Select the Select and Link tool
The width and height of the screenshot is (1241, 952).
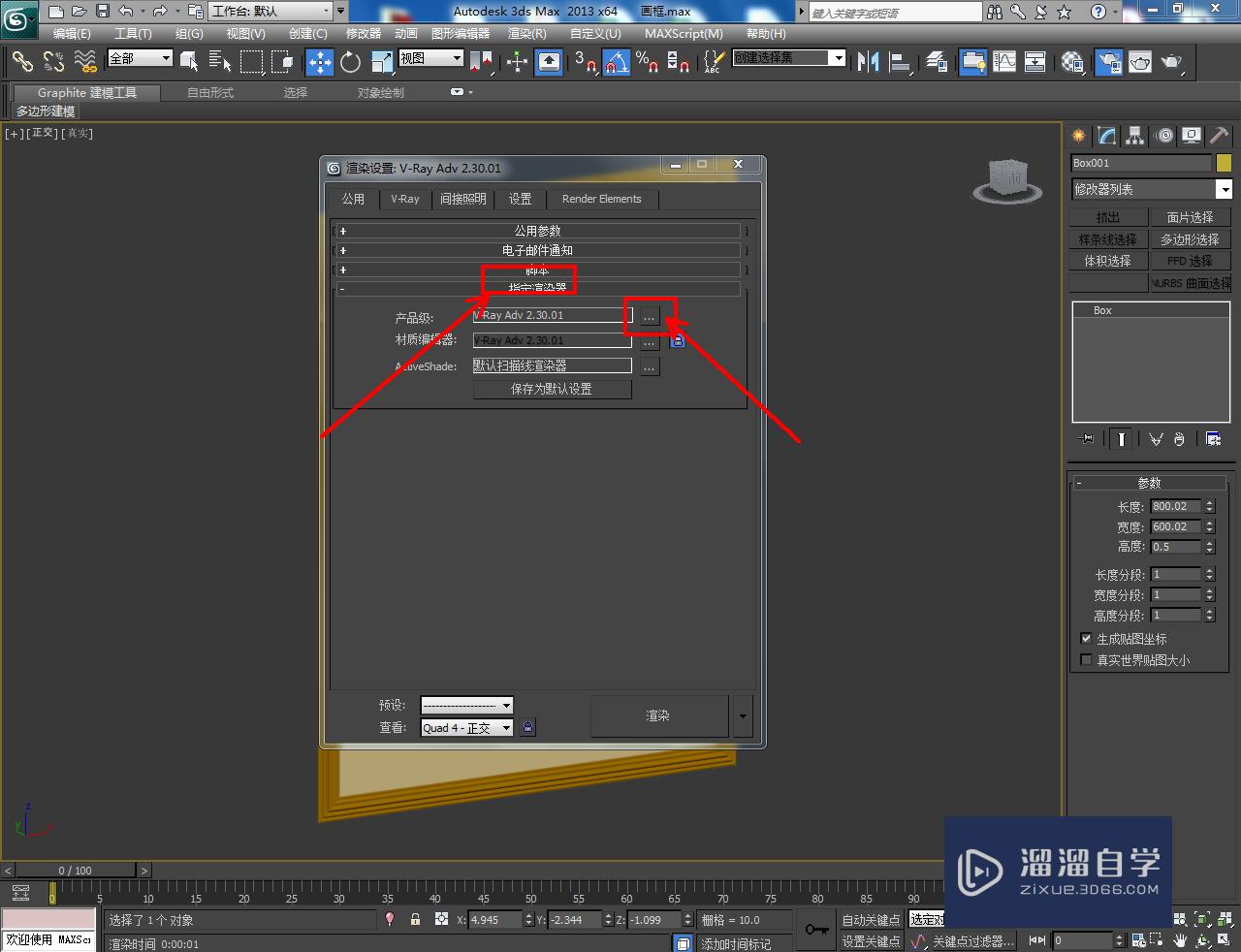pyautogui.click(x=22, y=62)
